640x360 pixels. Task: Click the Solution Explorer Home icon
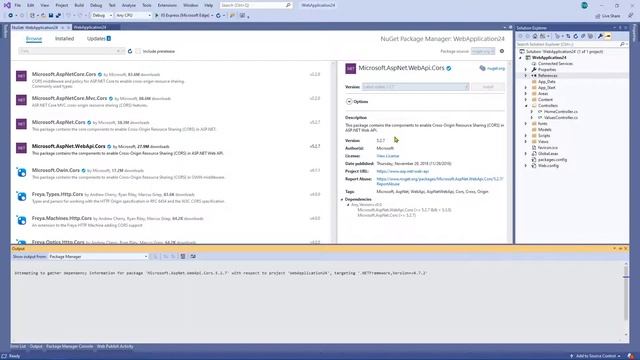pyautogui.click(x=535, y=36)
